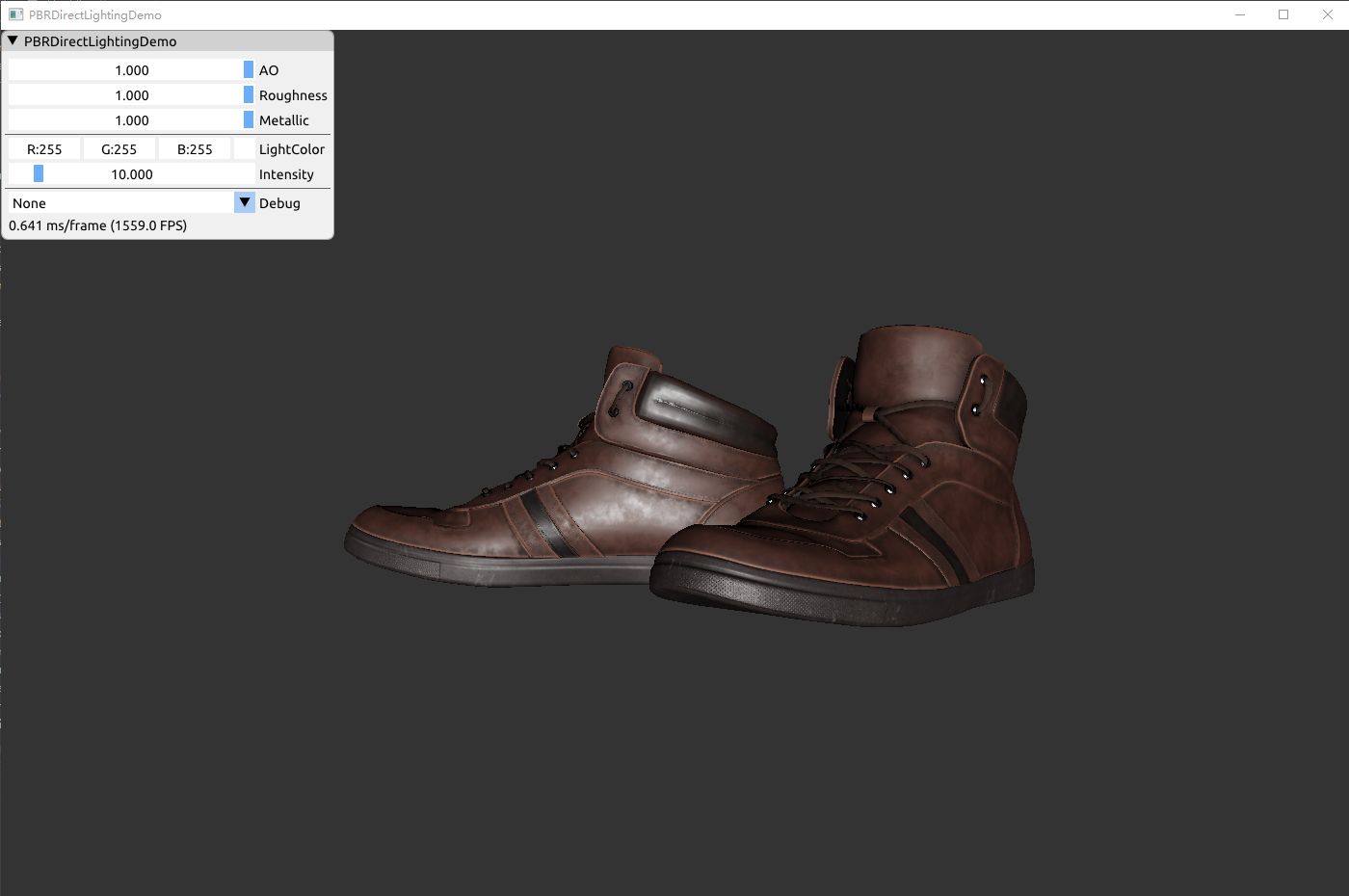The image size is (1349, 896).
Task: Open the LightColor color swatch
Action: (x=245, y=148)
